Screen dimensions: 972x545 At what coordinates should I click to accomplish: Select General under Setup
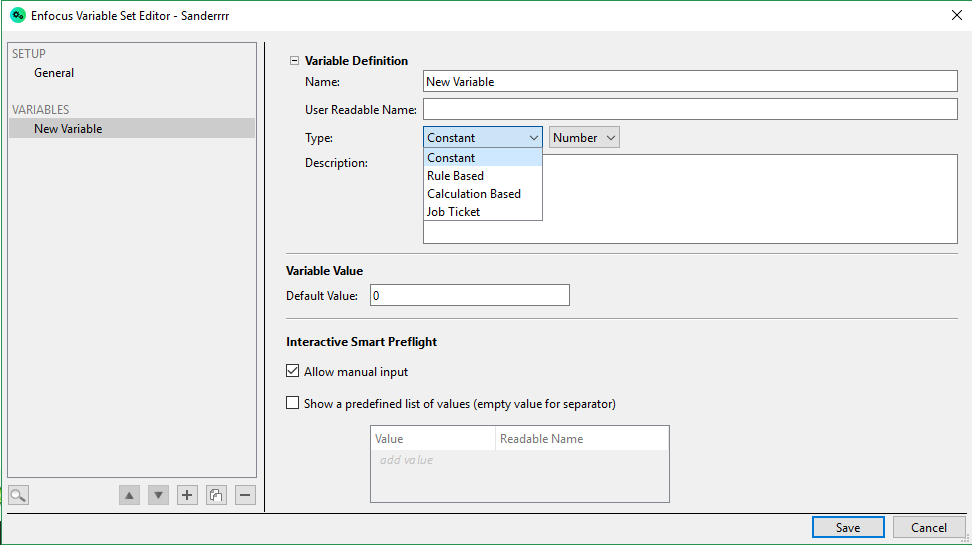54,73
